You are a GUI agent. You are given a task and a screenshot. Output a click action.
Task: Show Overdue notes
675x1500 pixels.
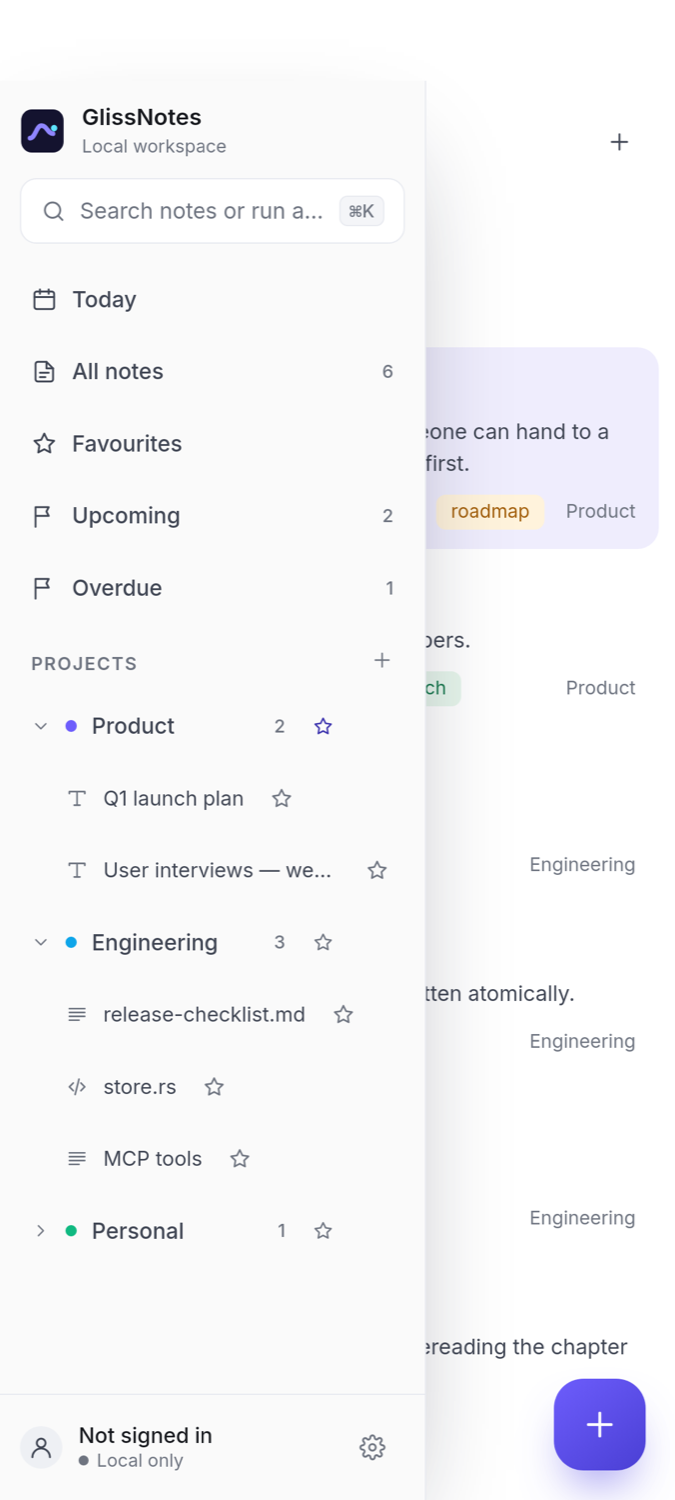click(x=212, y=588)
